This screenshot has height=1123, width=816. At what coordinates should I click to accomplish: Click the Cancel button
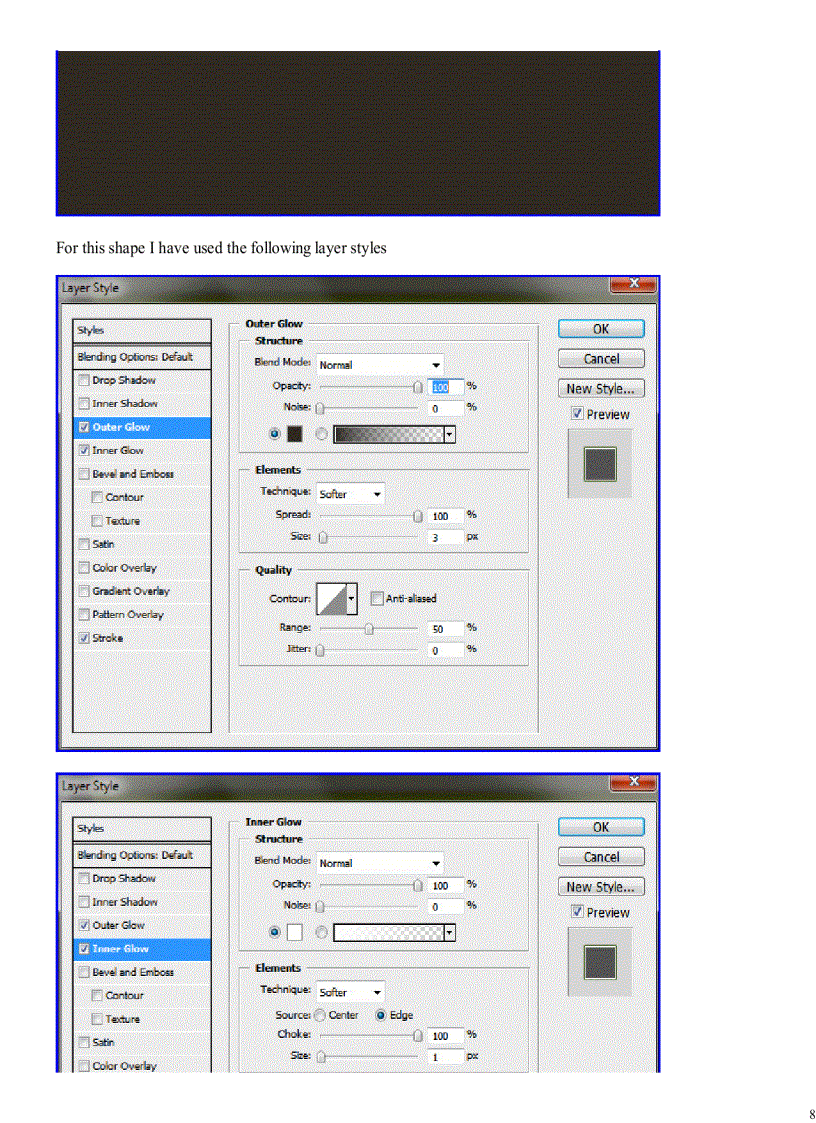600,358
